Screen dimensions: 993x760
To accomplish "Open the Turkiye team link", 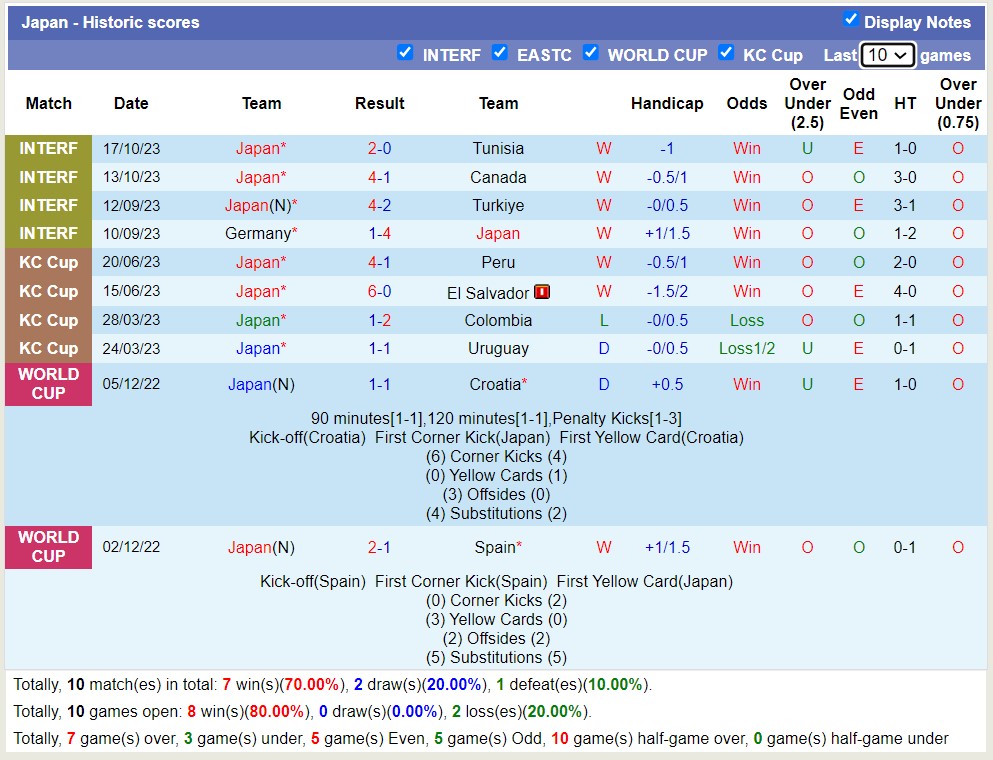I will (498, 205).
